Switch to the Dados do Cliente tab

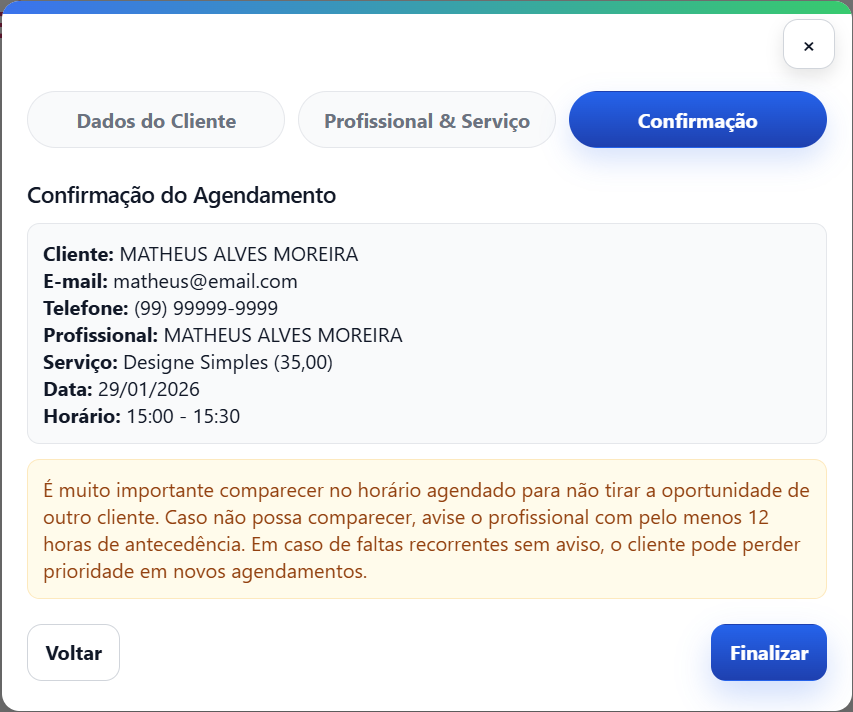(x=156, y=121)
